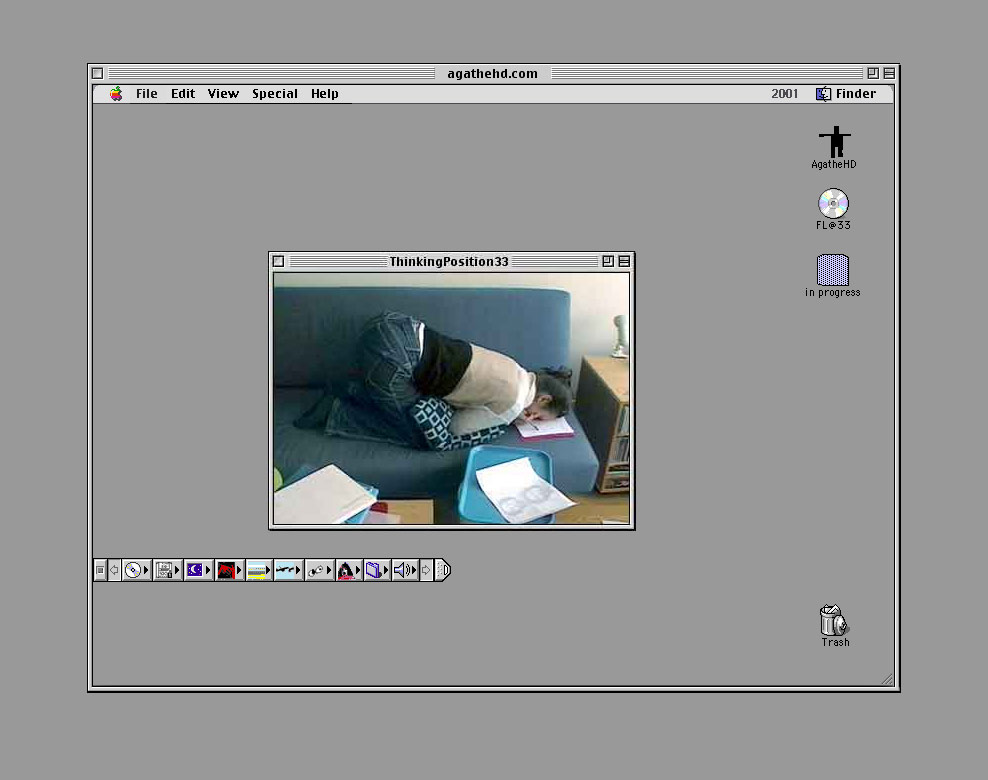Open the red and black picture module
The width and height of the screenshot is (988, 780).
tap(229, 570)
